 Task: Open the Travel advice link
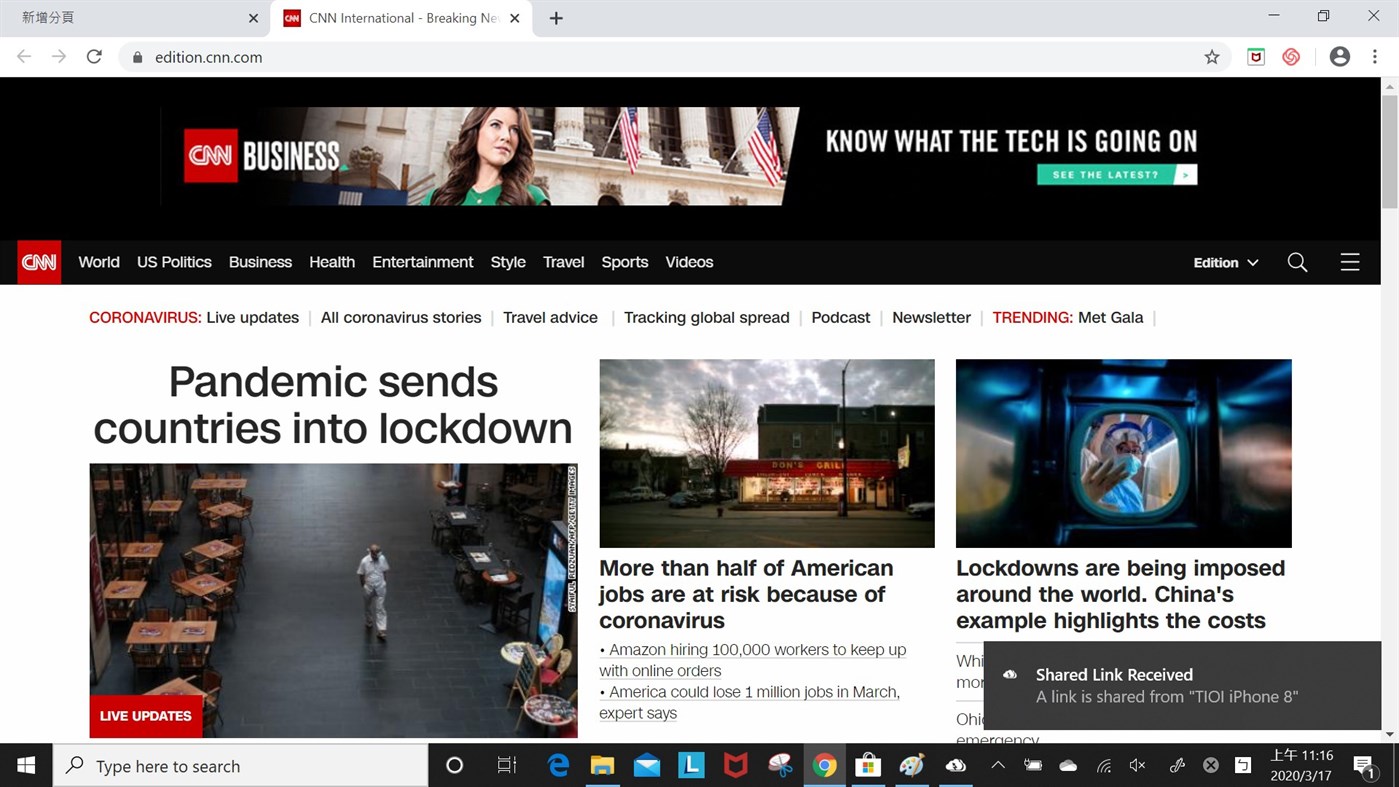coord(550,317)
